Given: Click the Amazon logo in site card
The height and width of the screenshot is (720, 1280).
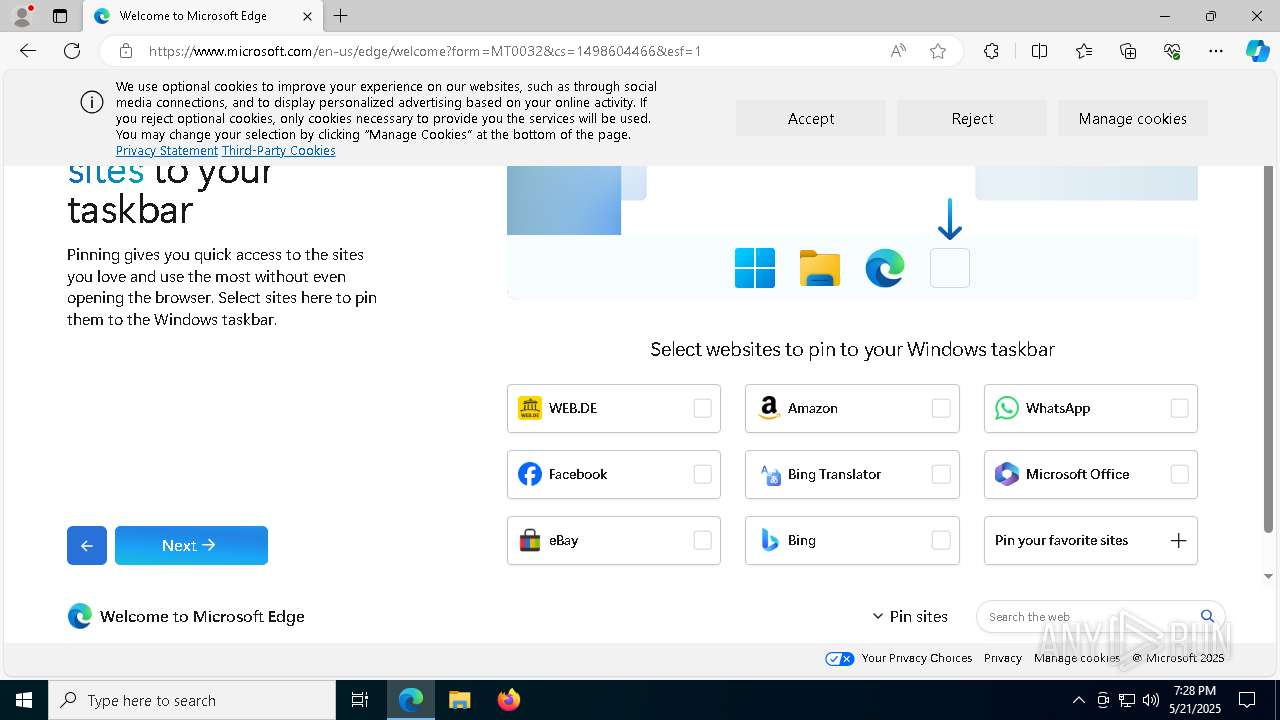Looking at the screenshot, I should coord(769,408).
